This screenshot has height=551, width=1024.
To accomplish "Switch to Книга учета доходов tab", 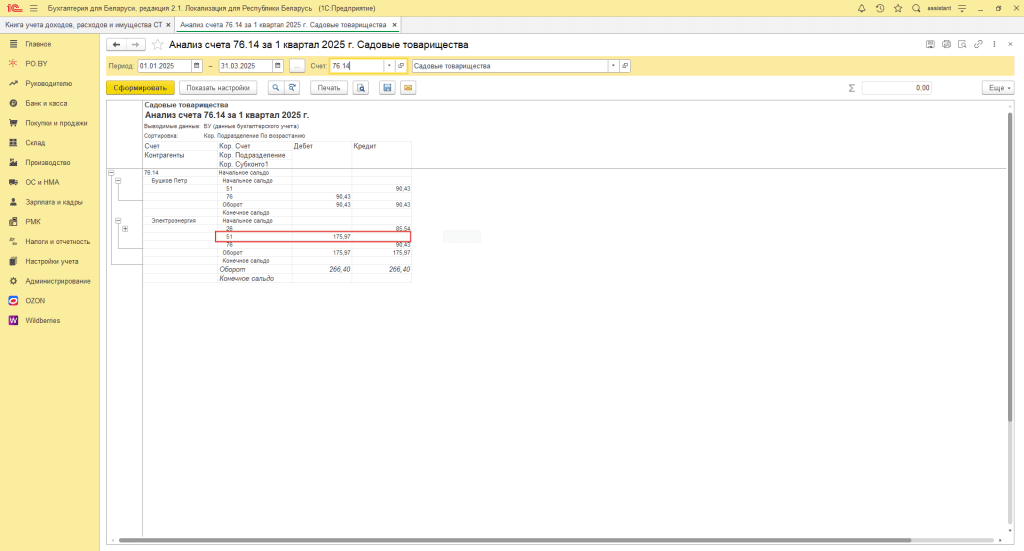I will [x=84, y=25].
